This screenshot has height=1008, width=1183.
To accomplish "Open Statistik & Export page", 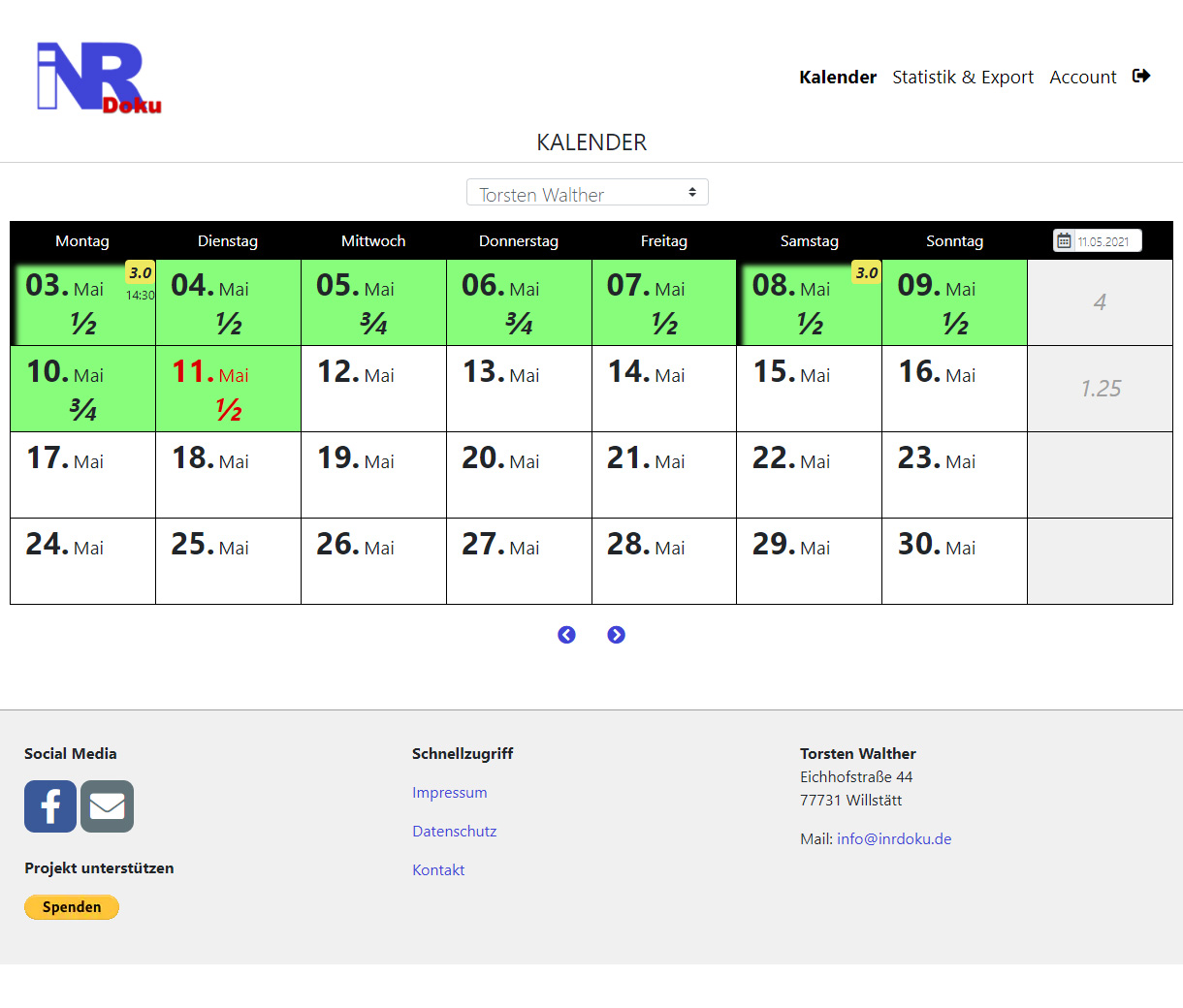I will [x=962, y=78].
